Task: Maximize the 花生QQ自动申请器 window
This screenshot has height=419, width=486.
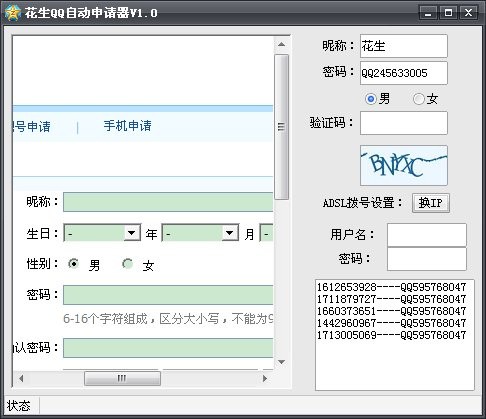Action: 448,13
